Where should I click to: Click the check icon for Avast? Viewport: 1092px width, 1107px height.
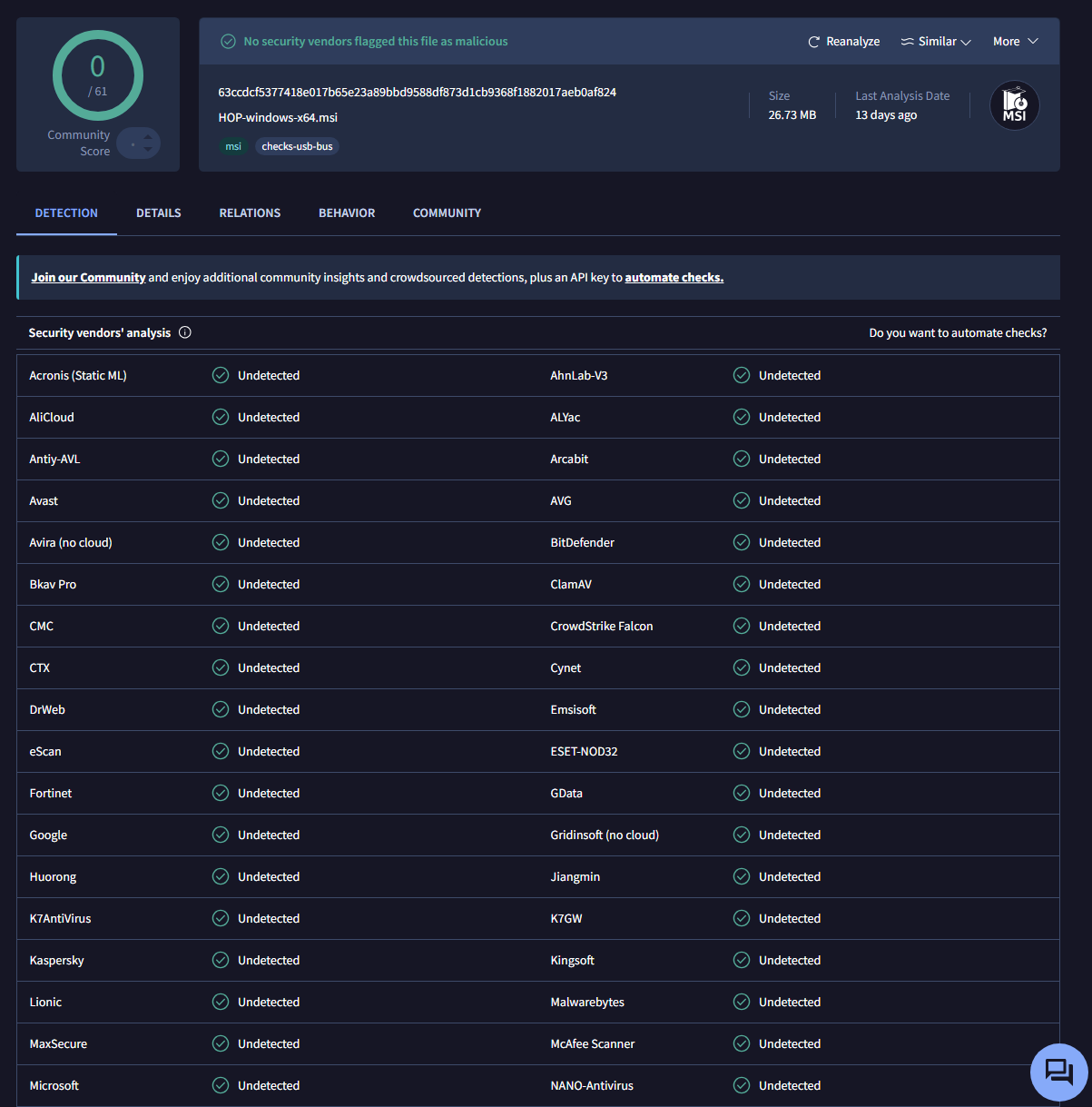[221, 500]
